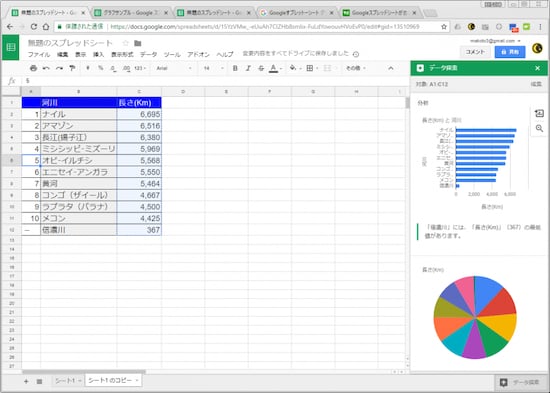
Task: Decrease decimal places
Action: click(113, 68)
